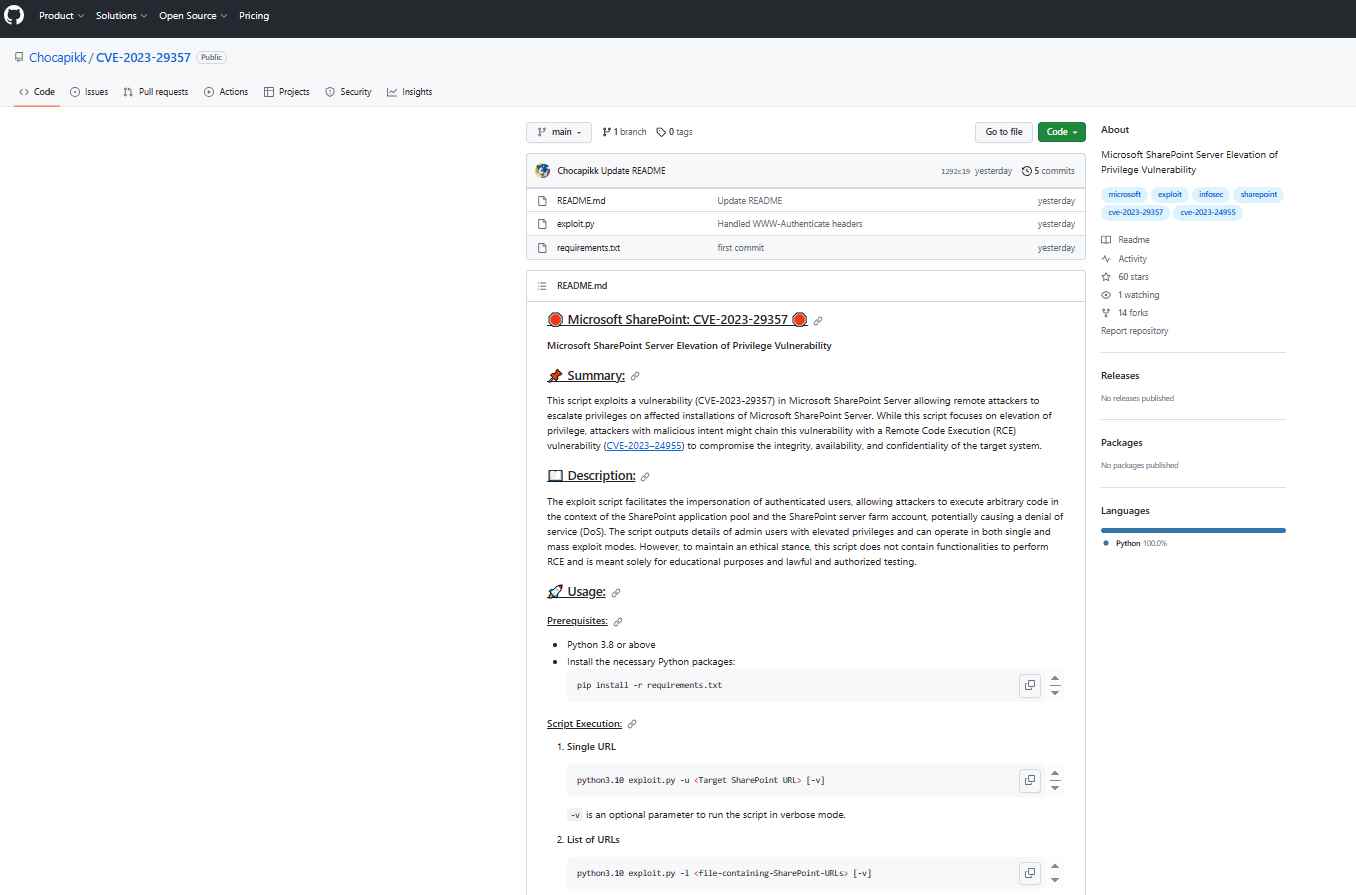The image size is (1356, 895).
Task: Expand the Open Source menu
Action: (193, 16)
